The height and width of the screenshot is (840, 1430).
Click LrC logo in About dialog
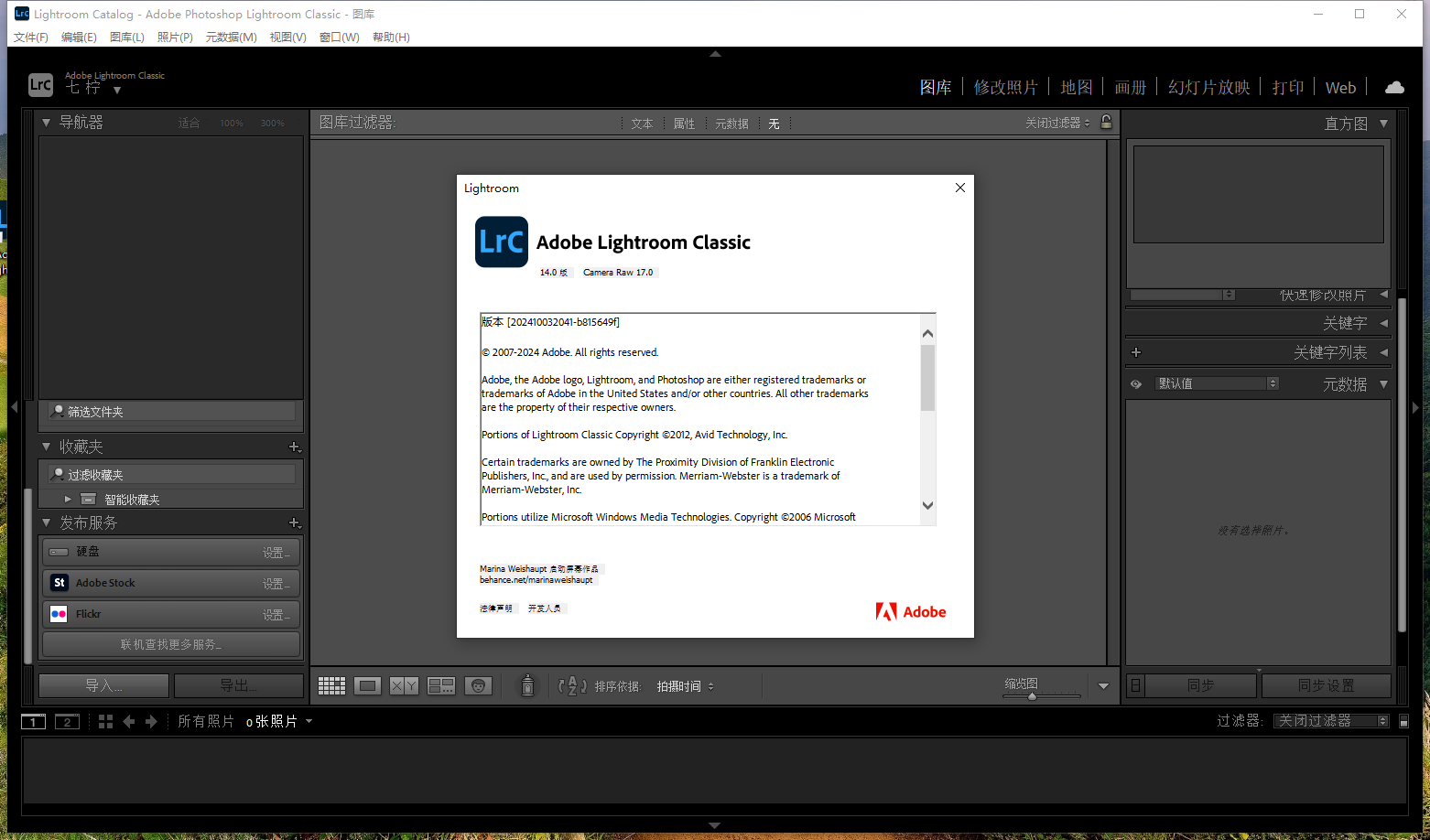pos(502,242)
